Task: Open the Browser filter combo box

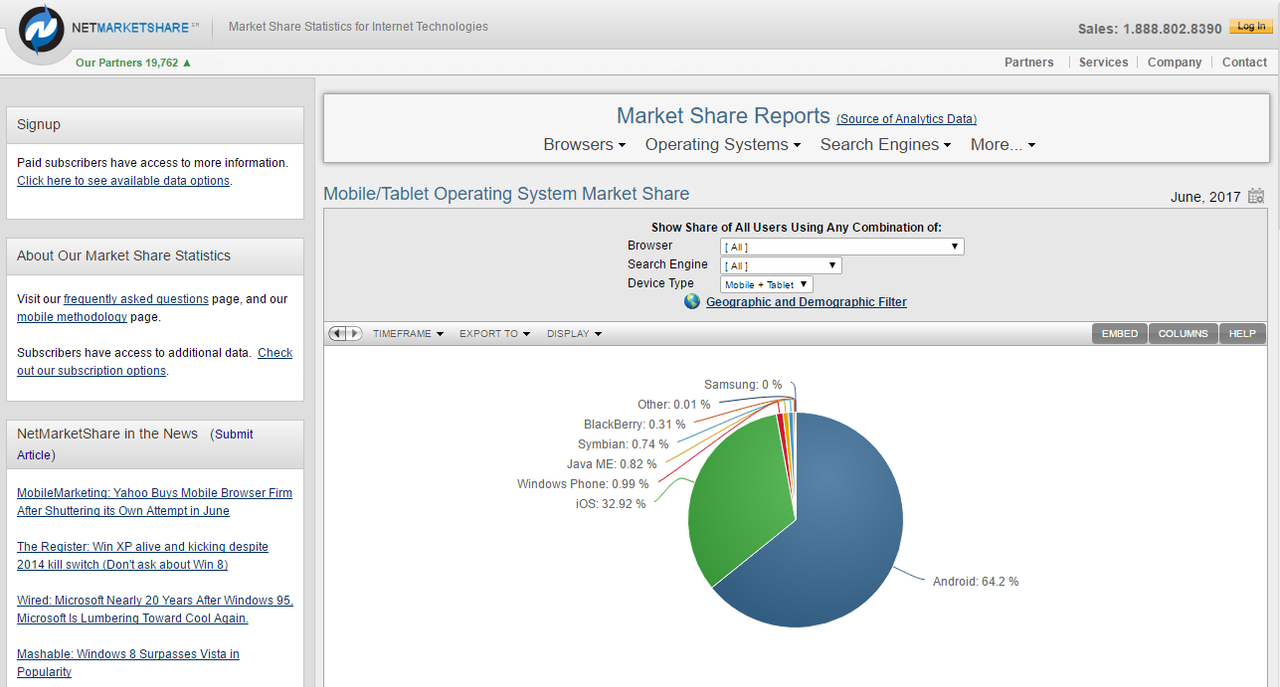Action: coord(842,246)
